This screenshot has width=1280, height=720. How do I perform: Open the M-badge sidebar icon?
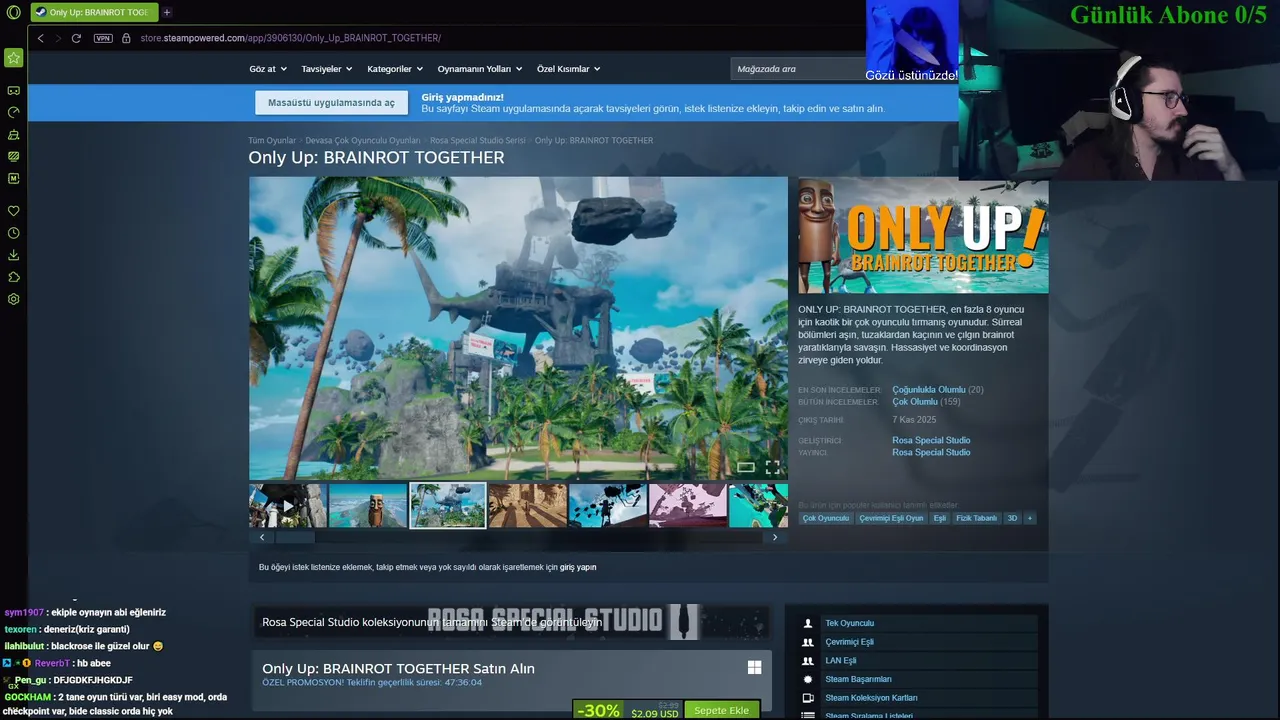pyautogui.click(x=14, y=178)
